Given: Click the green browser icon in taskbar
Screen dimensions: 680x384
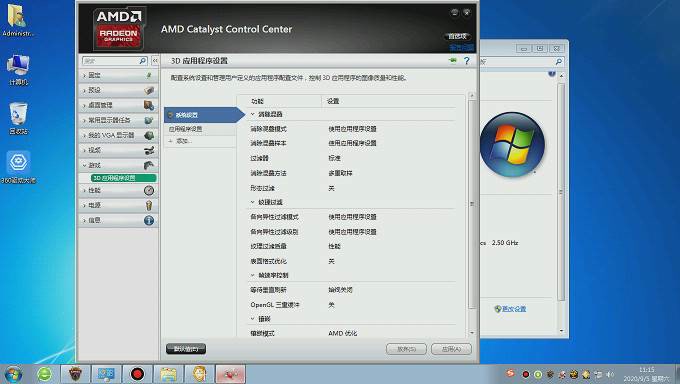Looking at the screenshot, I should 44,374.
